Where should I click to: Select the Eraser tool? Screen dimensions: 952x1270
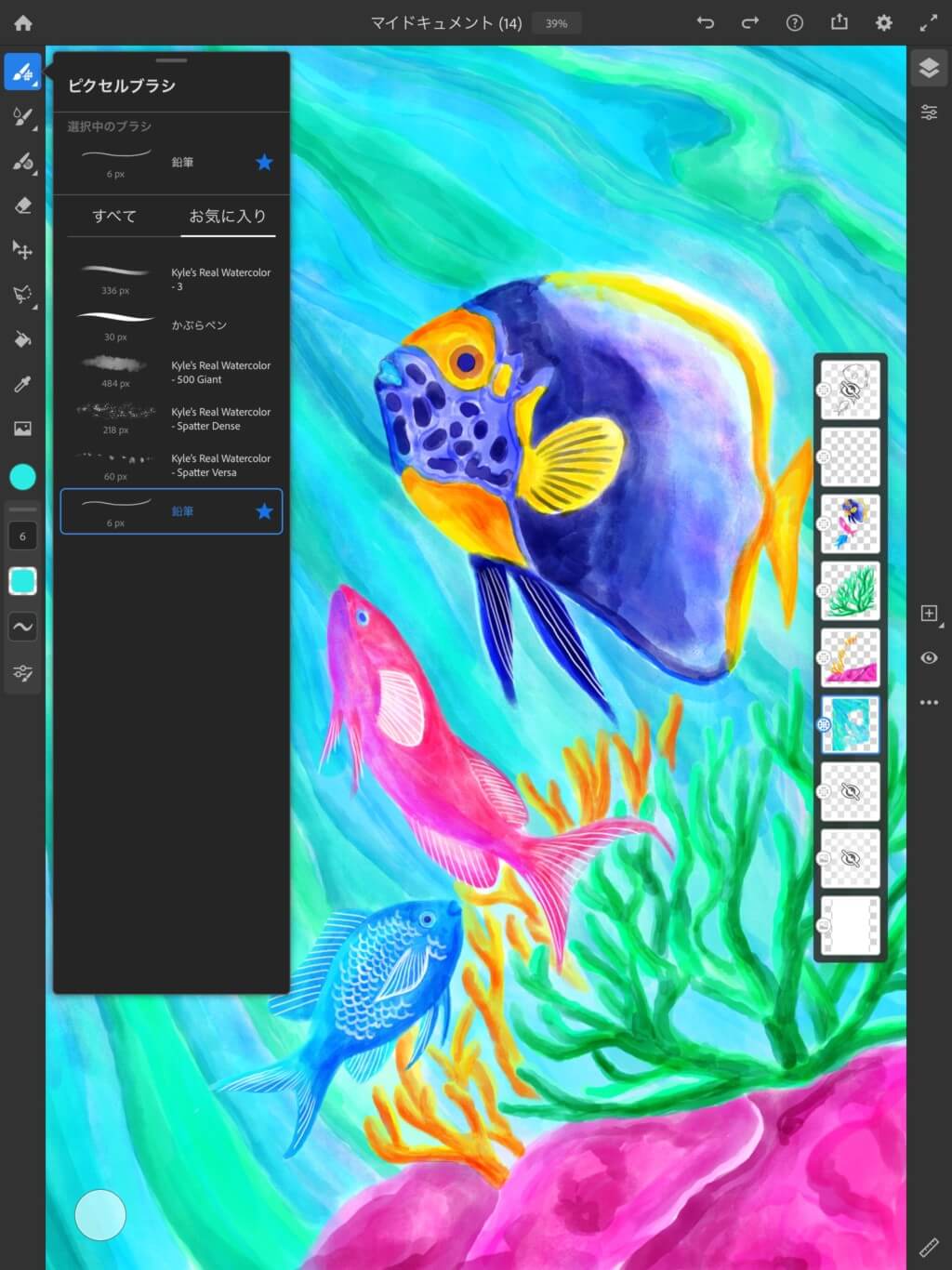point(23,205)
